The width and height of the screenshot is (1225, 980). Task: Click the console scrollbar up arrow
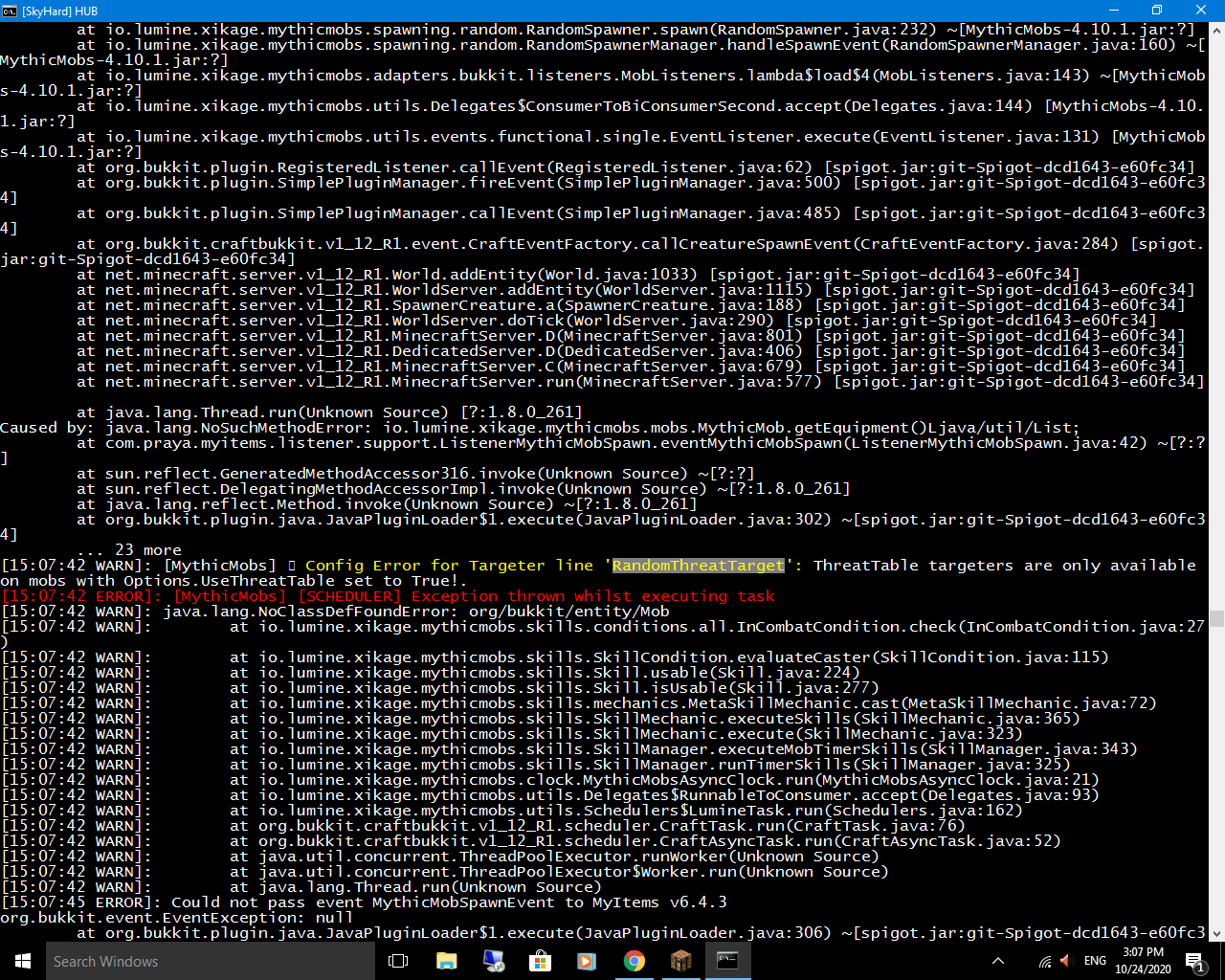(1216, 29)
